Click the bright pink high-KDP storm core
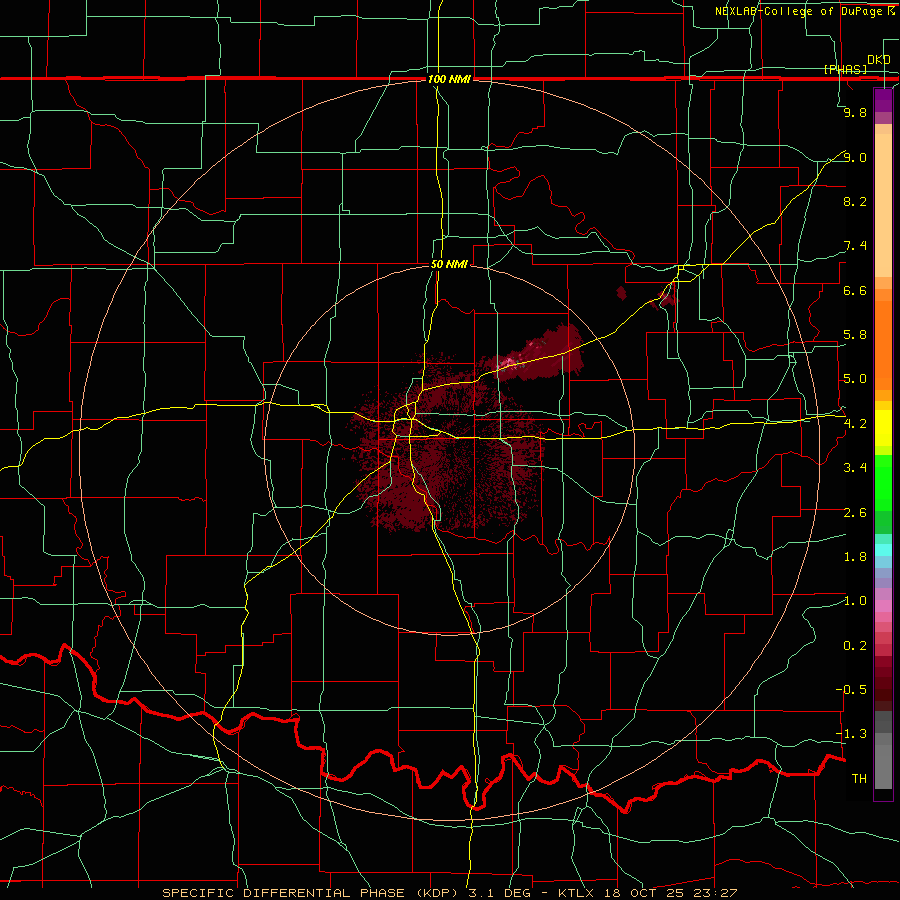900x900 pixels. pos(509,362)
